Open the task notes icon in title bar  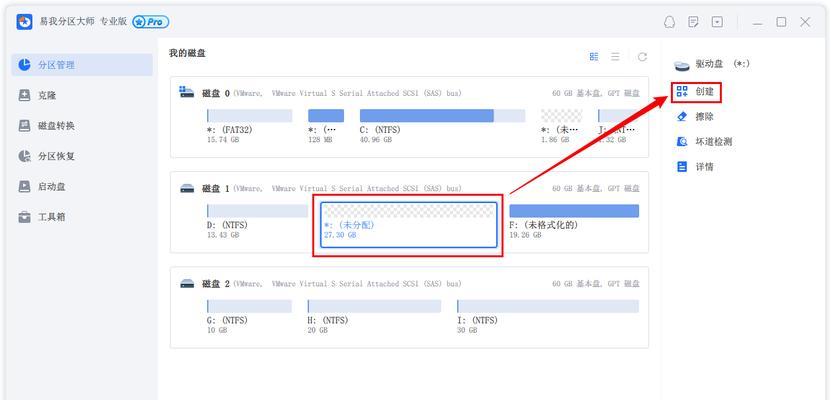(693, 22)
